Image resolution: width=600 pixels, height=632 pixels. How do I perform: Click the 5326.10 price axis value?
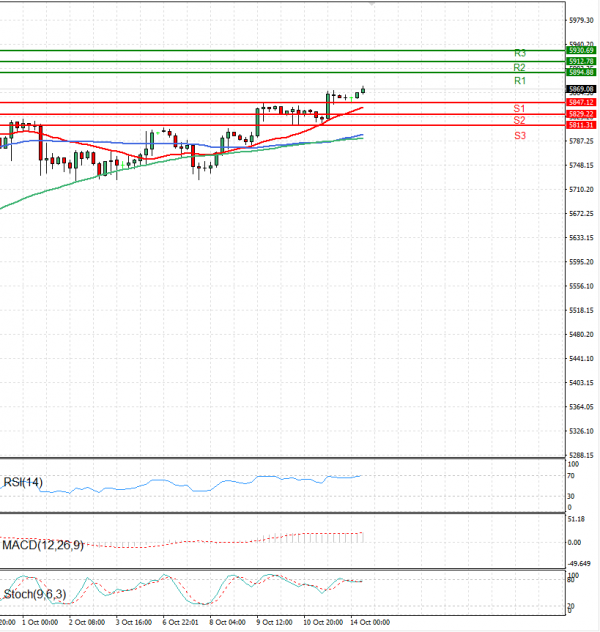(x=581, y=431)
